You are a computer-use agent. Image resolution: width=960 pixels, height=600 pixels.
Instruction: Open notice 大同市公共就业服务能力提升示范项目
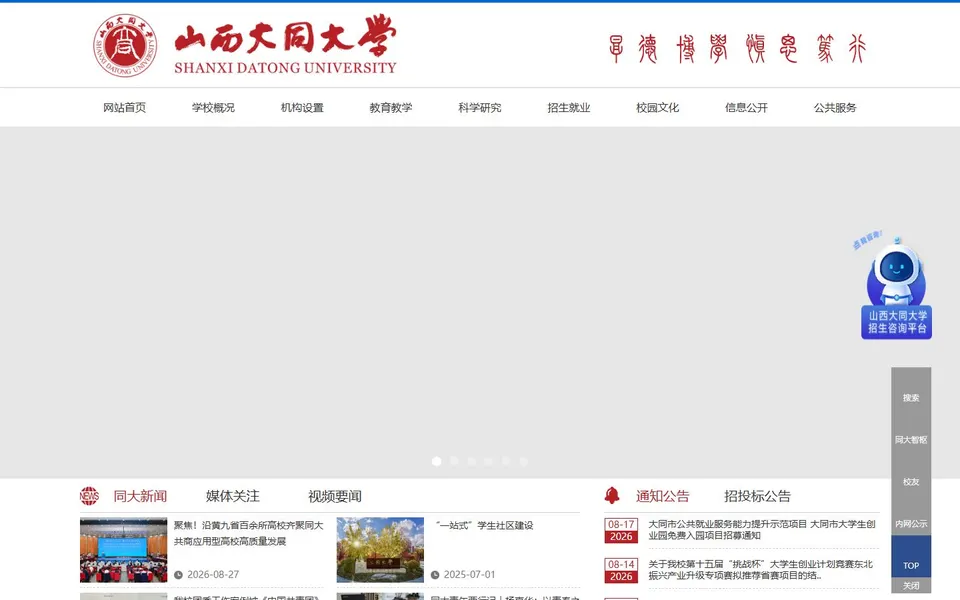pos(762,530)
